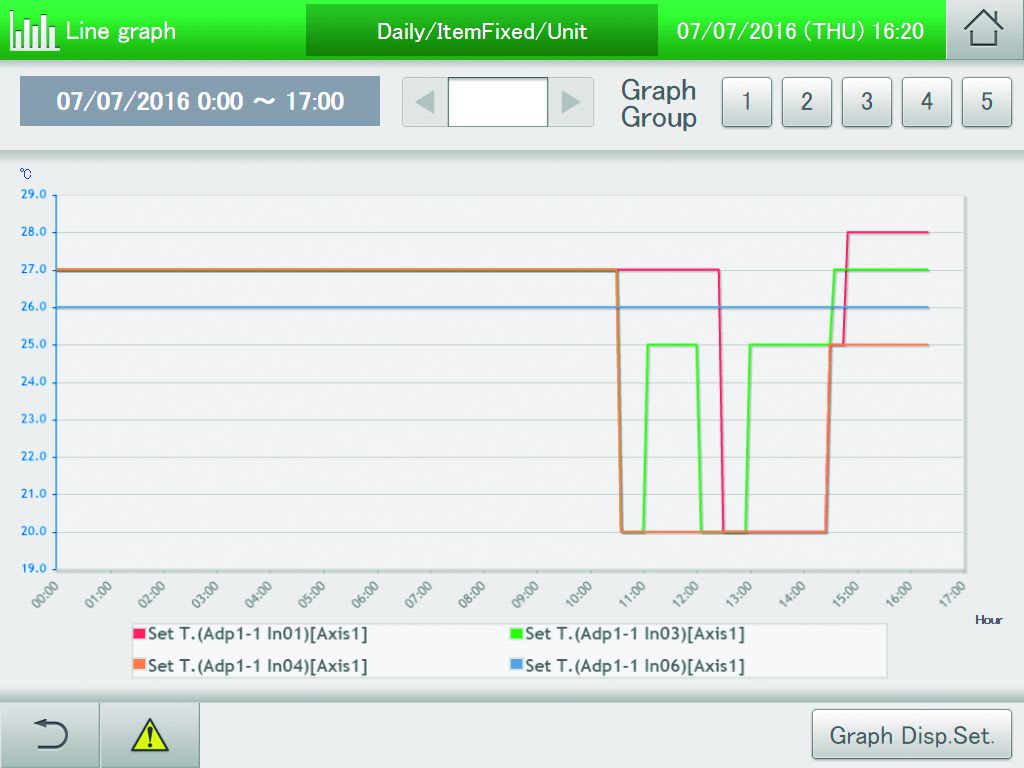Screen dimensions: 1024x768
Task: Choose Graph Group 3
Action: (x=866, y=102)
